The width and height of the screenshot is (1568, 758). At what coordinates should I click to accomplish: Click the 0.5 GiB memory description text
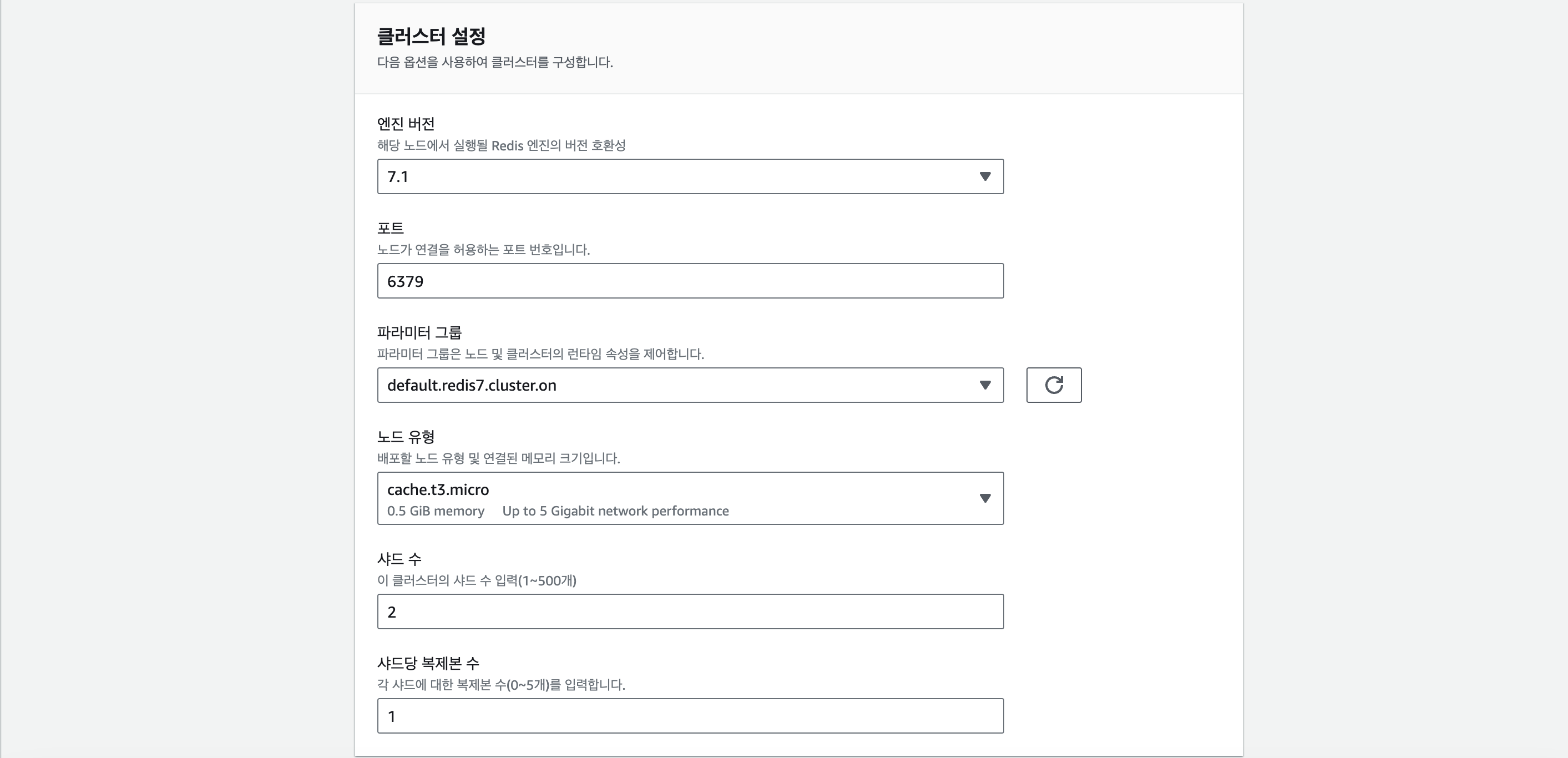(x=435, y=511)
